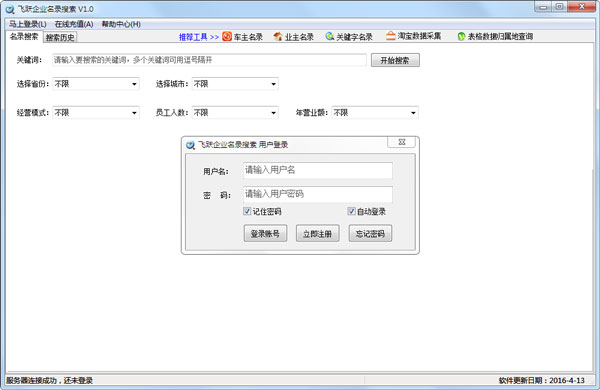
Task: Switch to the 名录搜索 tab
Action: point(24,37)
